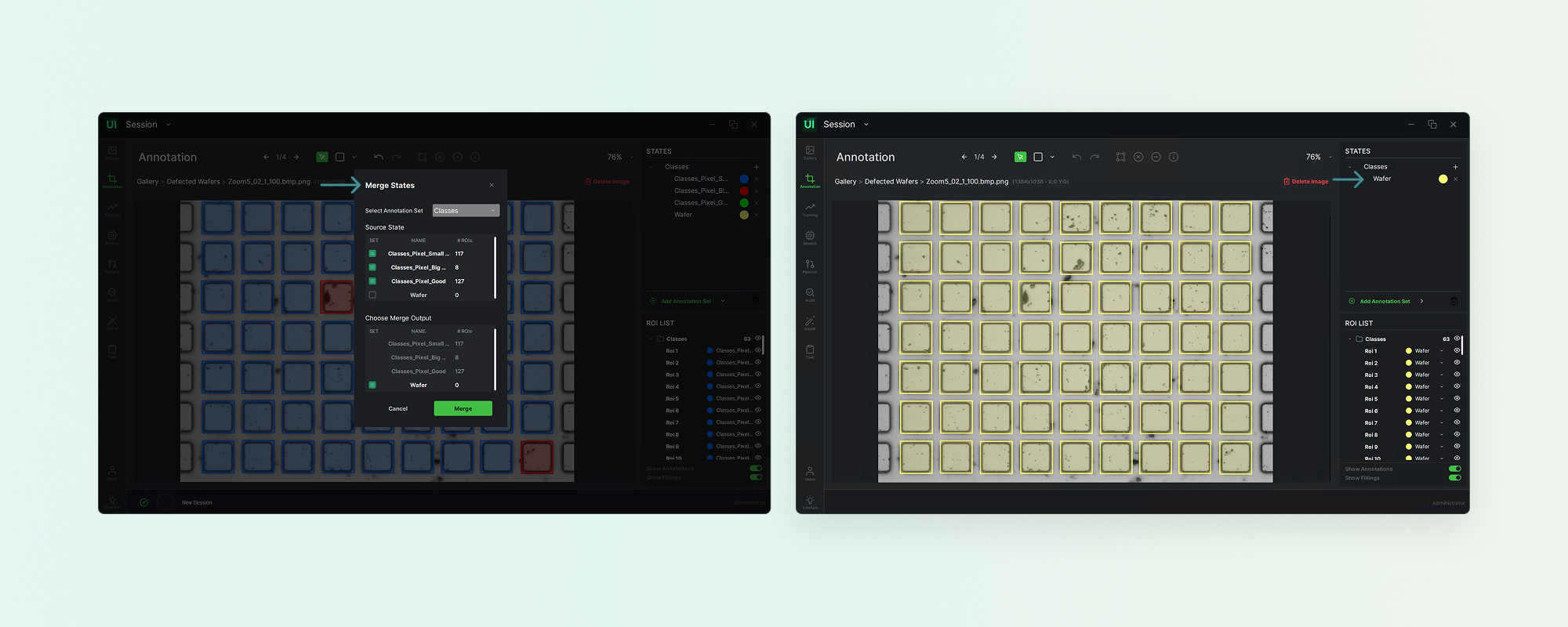Open Training in the right window sidebar

810,209
